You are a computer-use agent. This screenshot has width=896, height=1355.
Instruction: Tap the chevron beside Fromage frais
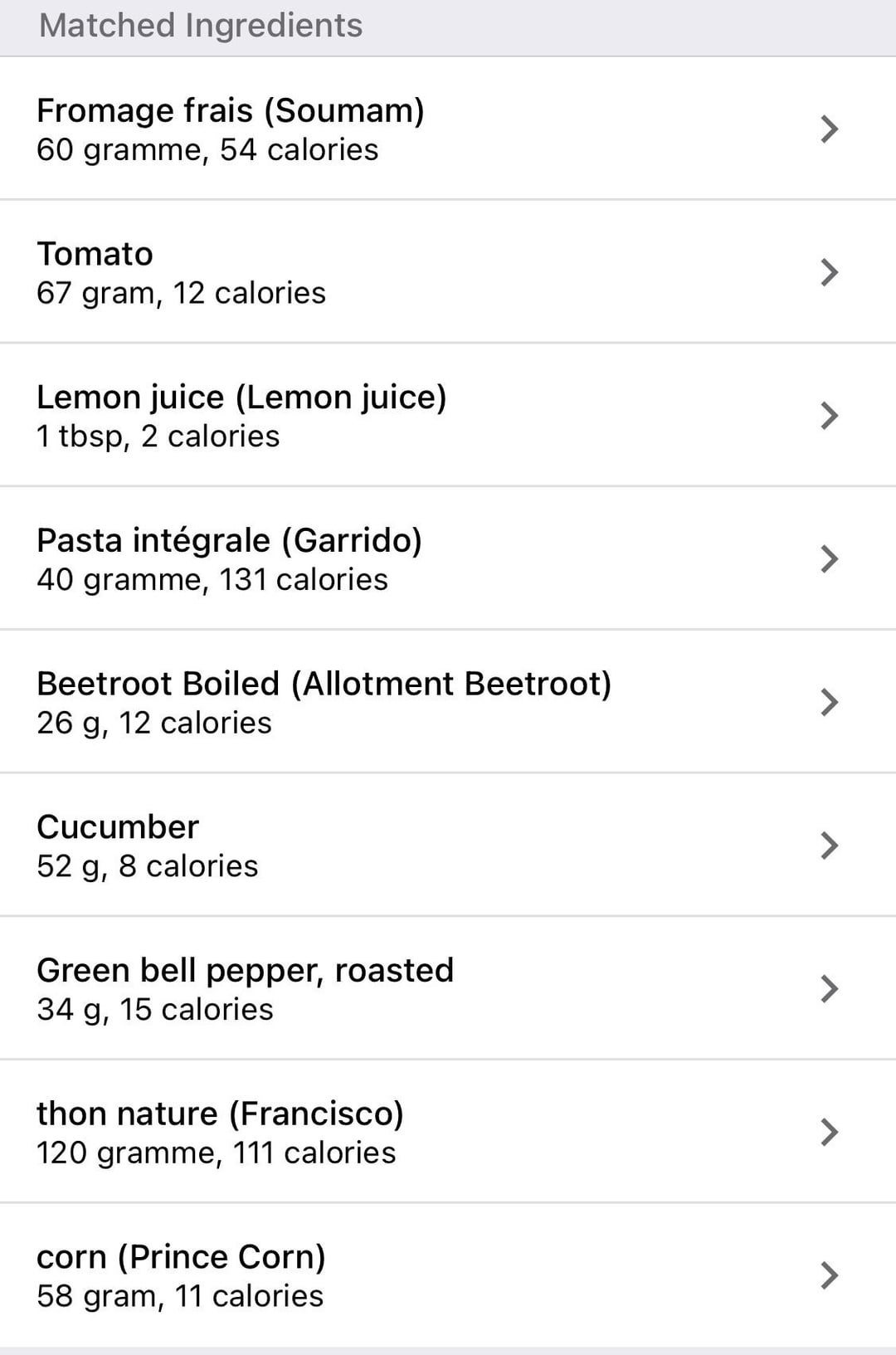pyautogui.click(x=829, y=129)
